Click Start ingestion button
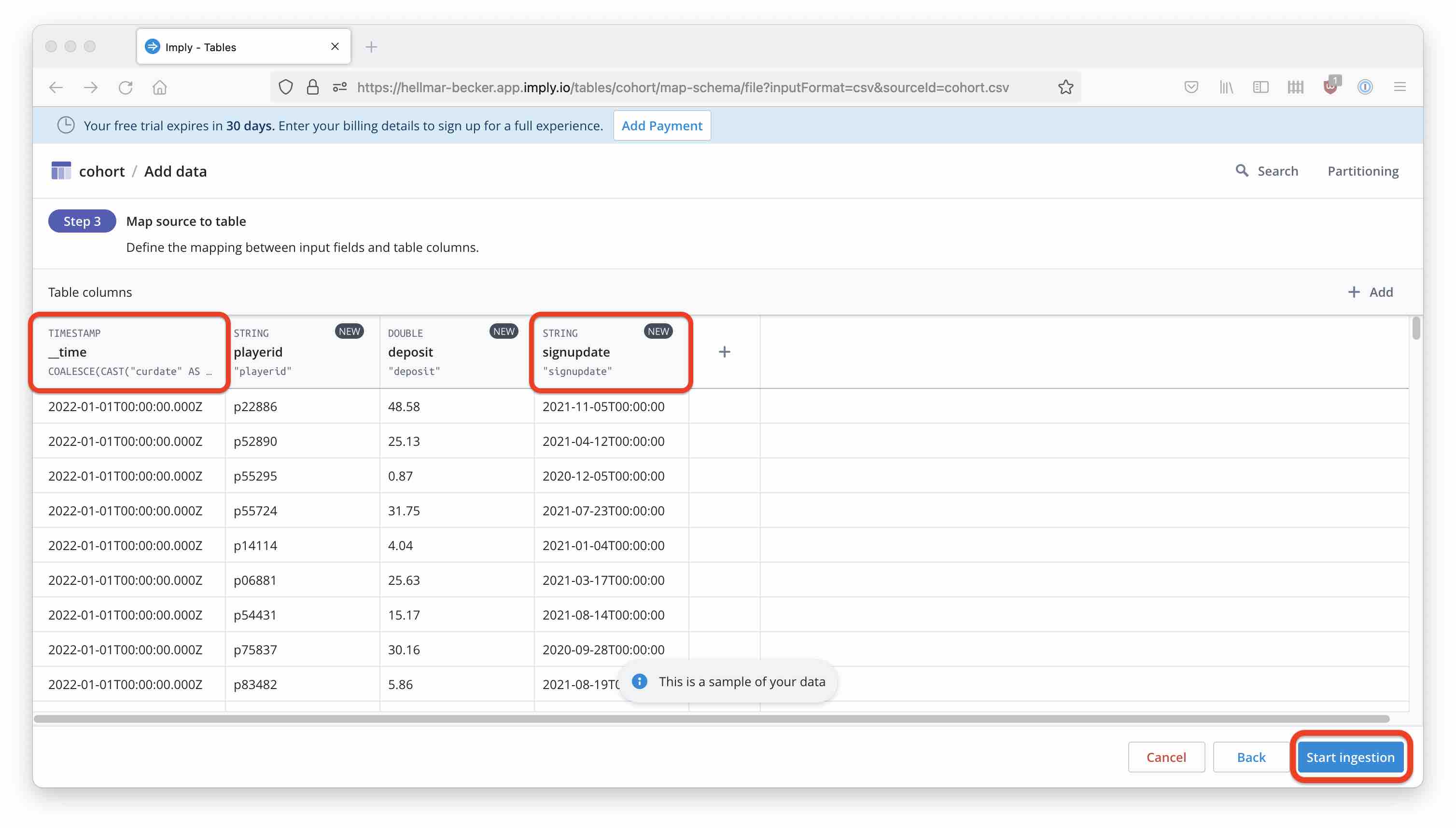1456x828 pixels. (1350, 757)
